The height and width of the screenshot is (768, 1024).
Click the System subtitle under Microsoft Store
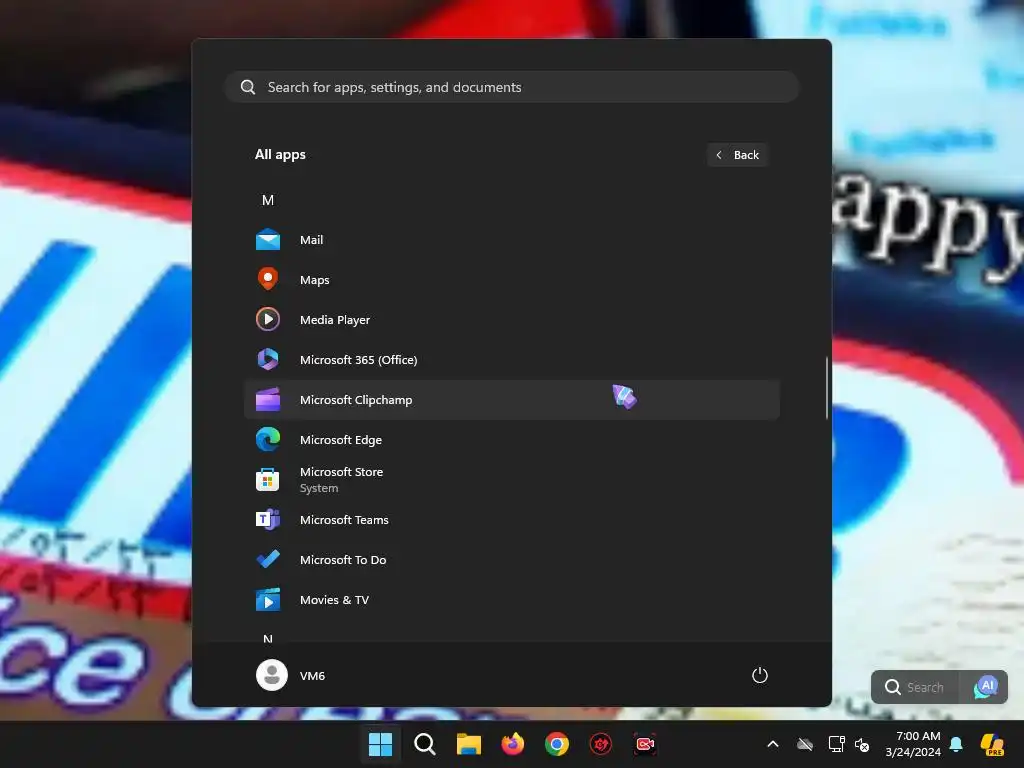319,488
